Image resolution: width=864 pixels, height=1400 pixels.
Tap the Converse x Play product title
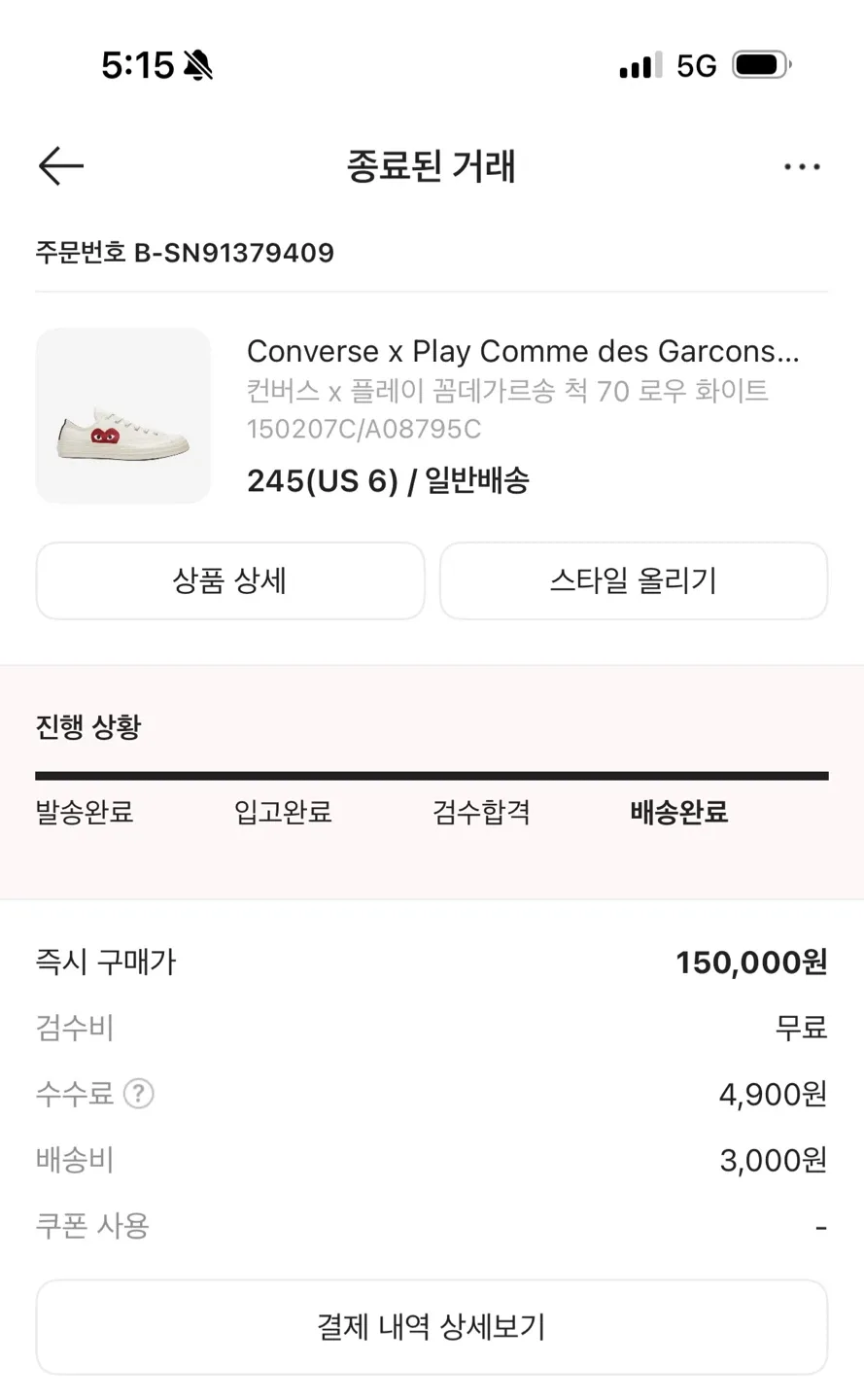tap(523, 351)
